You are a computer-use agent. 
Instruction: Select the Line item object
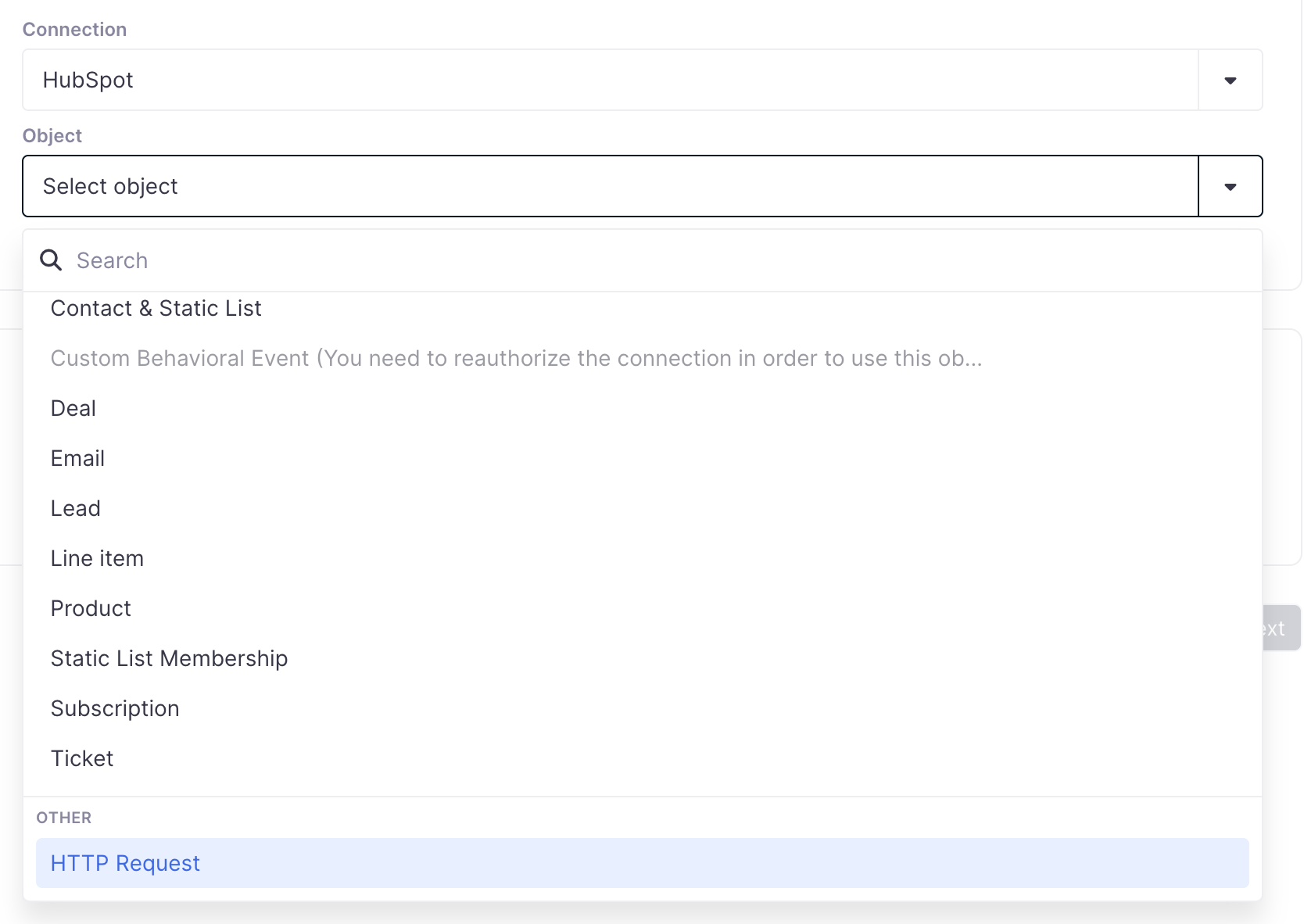[x=97, y=559]
